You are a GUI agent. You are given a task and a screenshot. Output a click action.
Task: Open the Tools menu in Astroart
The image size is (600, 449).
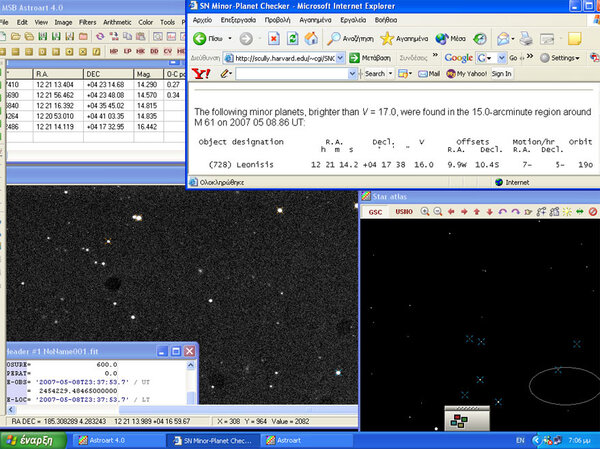pos(167,22)
